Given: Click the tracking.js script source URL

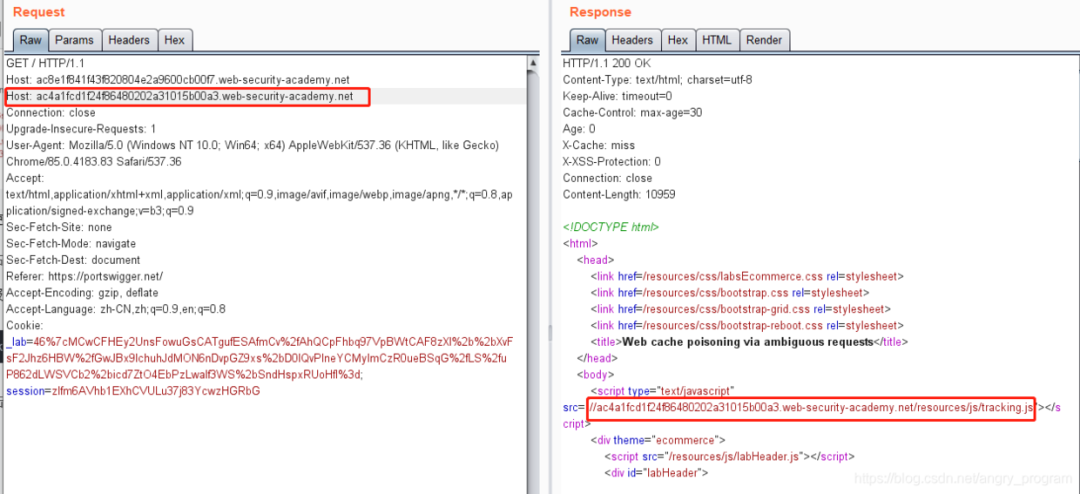Looking at the screenshot, I should point(809,407).
